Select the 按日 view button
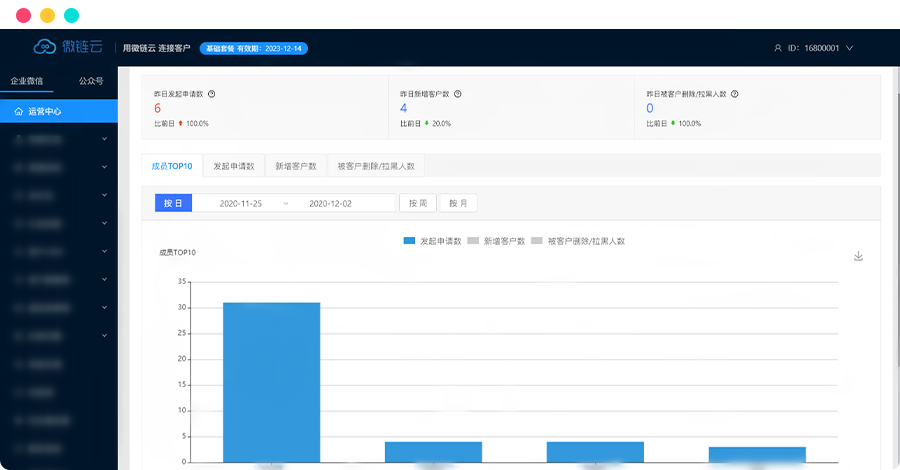This screenshot has height=470, width=900. point(172,203)
